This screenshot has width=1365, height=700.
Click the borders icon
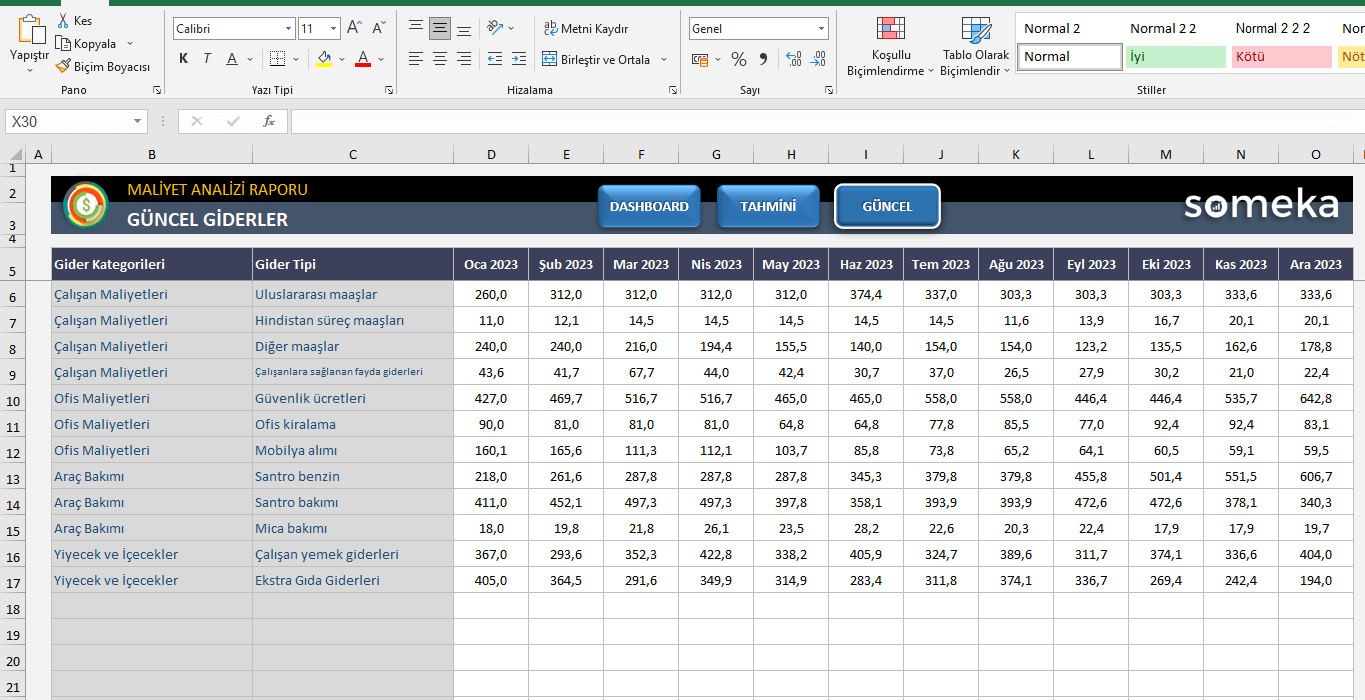click(x=277, y=59)
